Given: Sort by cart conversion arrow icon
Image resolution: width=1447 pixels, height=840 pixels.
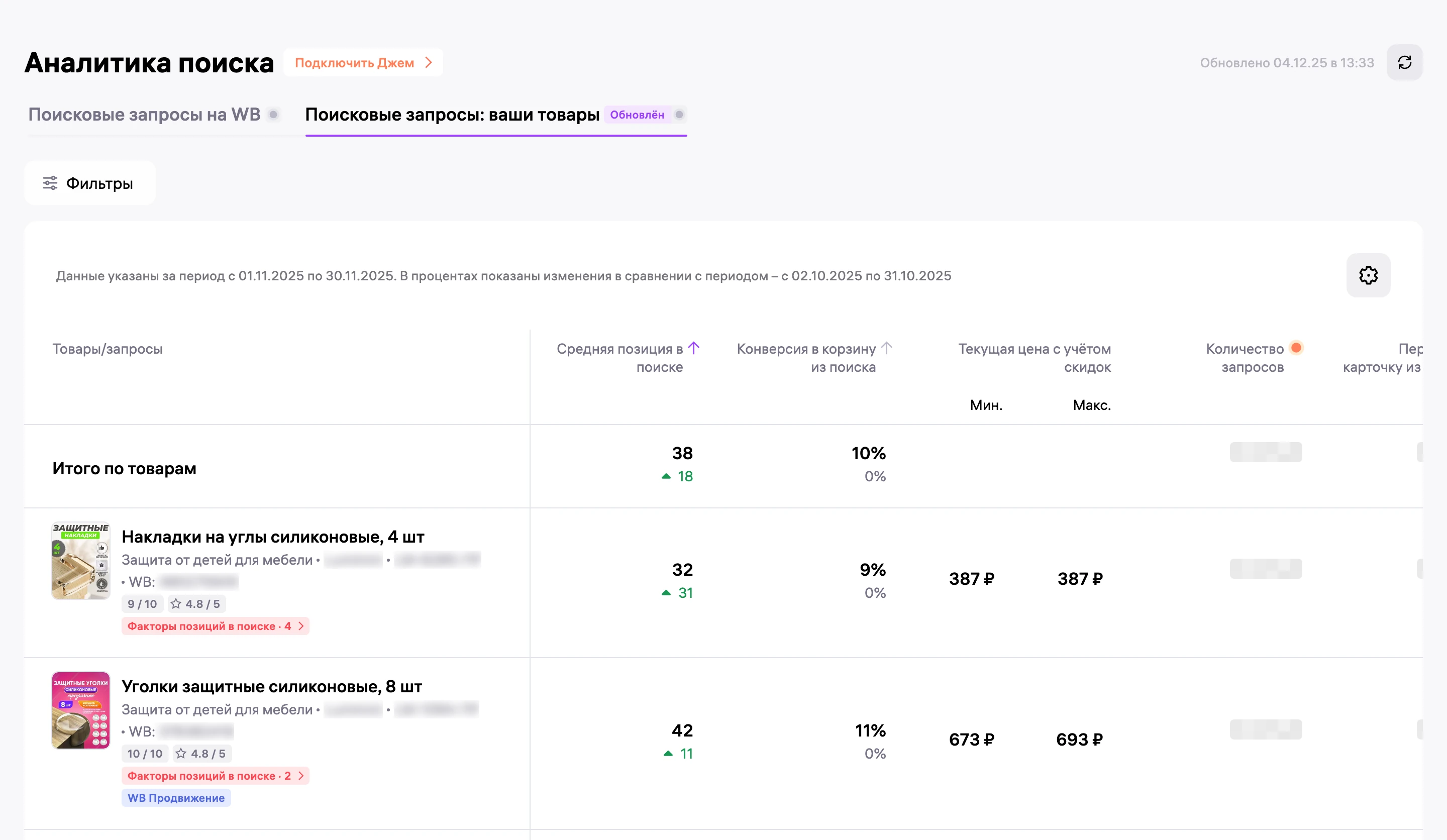Looking at the screenshot, I should 887,348.
